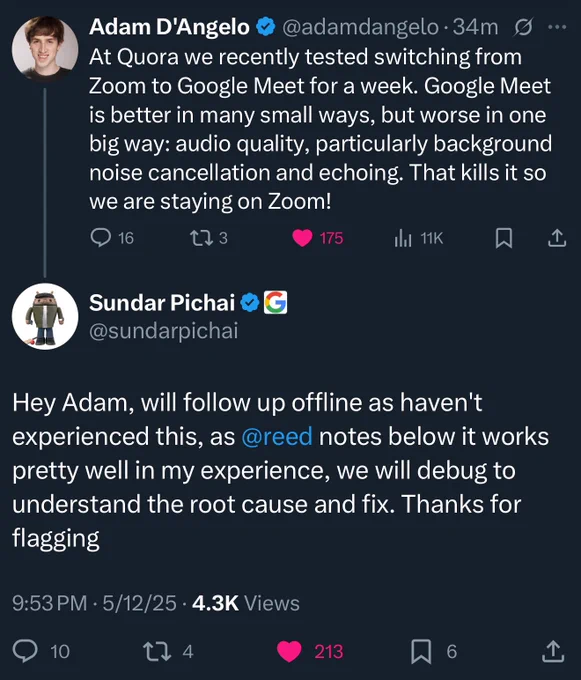Share Adam D'Angelo's tweet

[557, 238]
